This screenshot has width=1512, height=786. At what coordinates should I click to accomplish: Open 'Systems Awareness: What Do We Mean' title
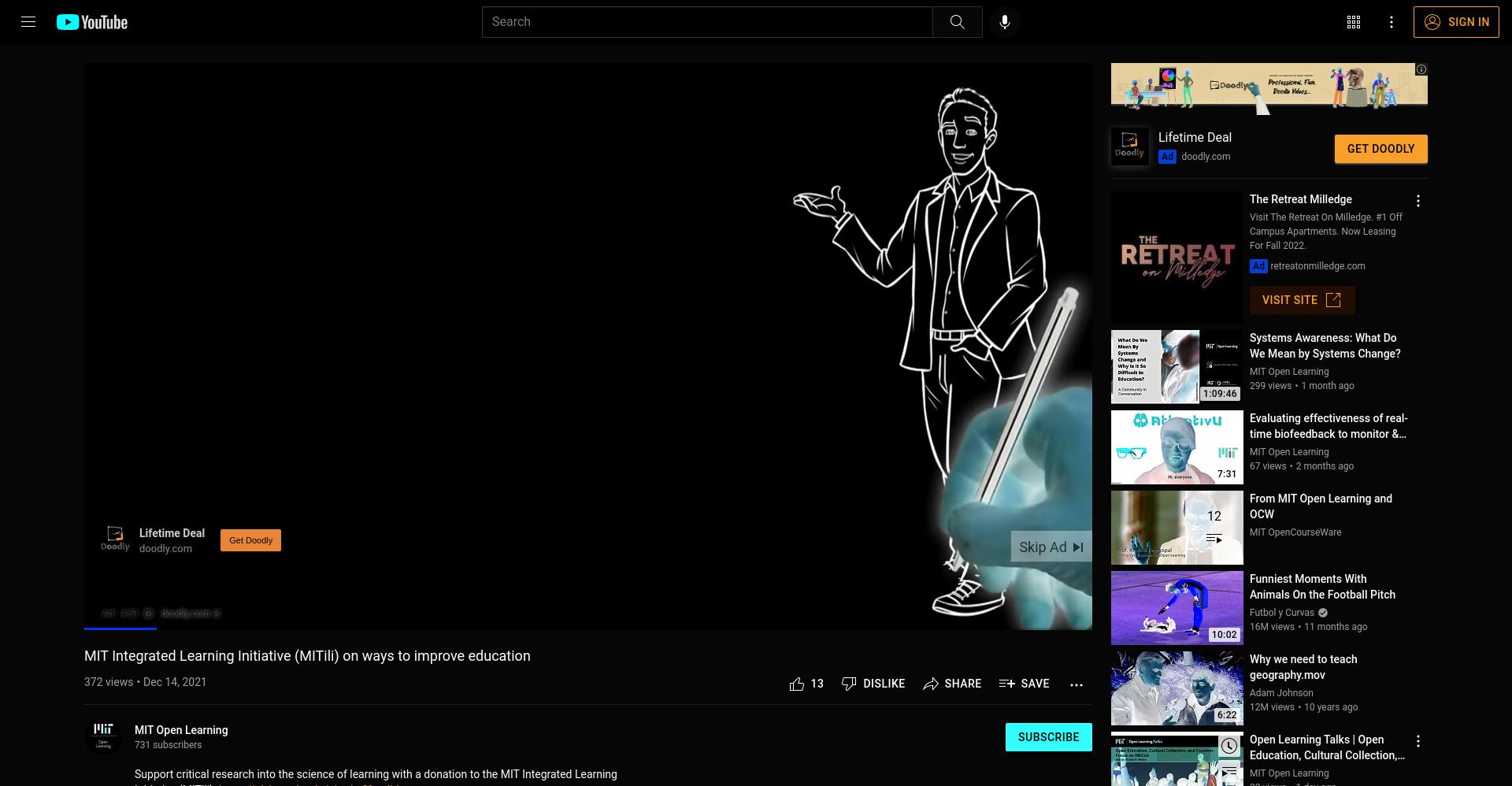(x=1325, y=346)
